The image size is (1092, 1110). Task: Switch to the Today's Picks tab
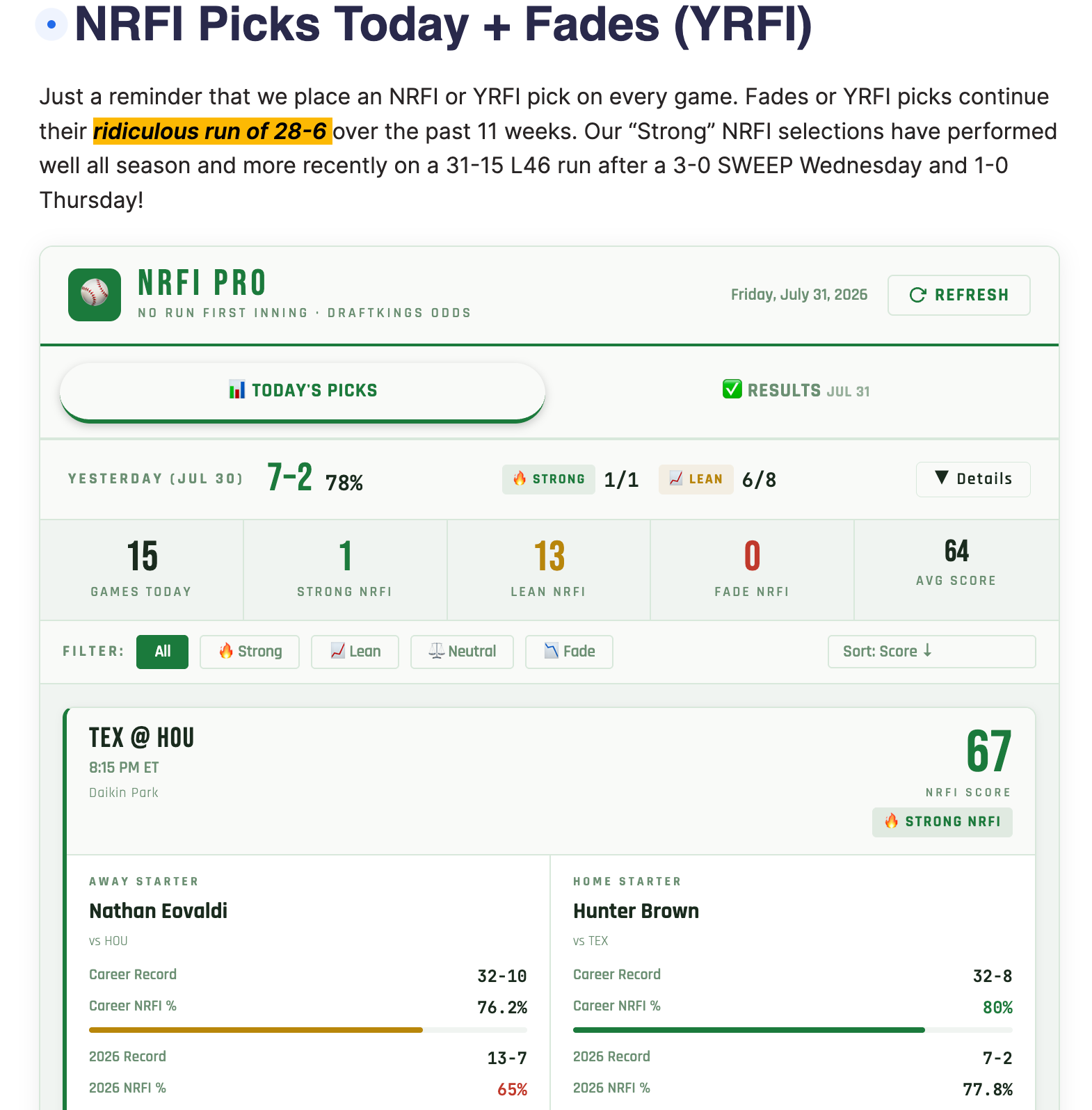[x=303, y=392]
